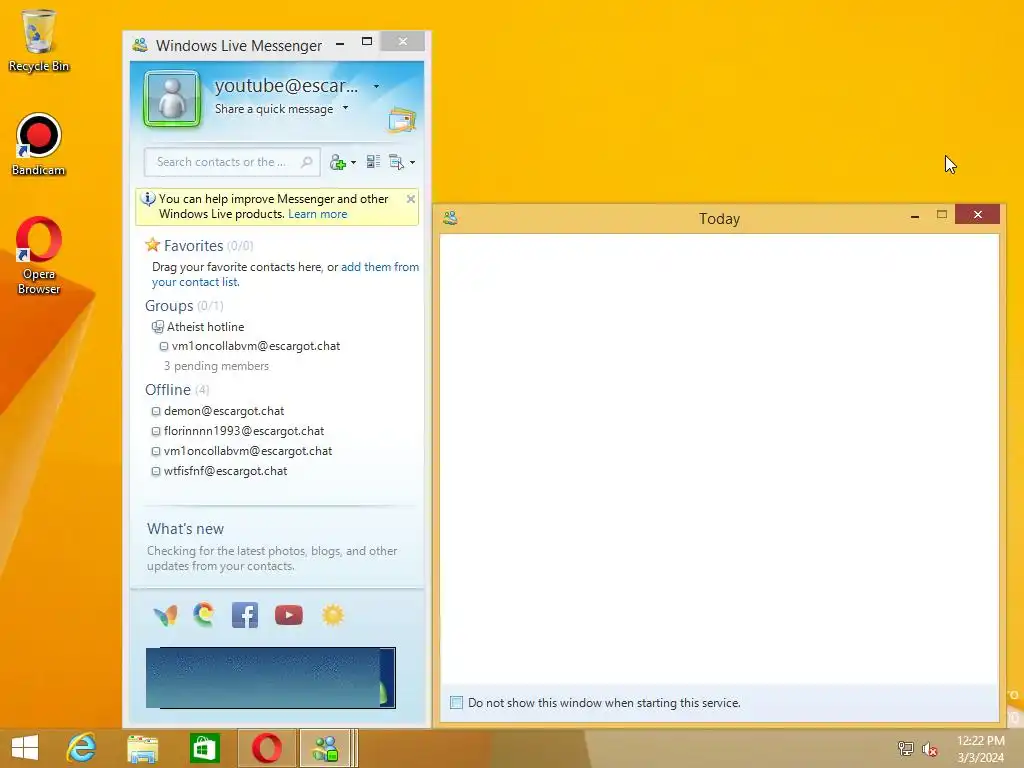Click the taskbar clock showing 12:22 PM

[x=980, y=748]
